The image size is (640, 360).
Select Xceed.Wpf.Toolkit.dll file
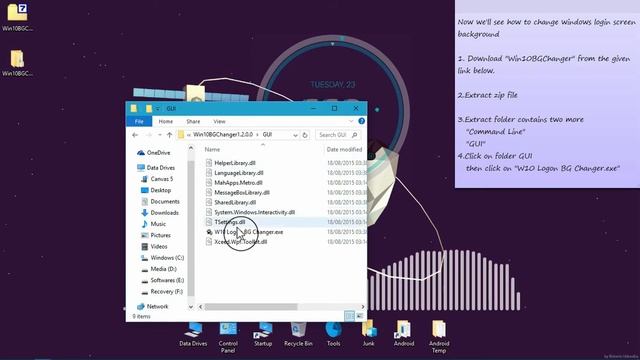[240, 242]
